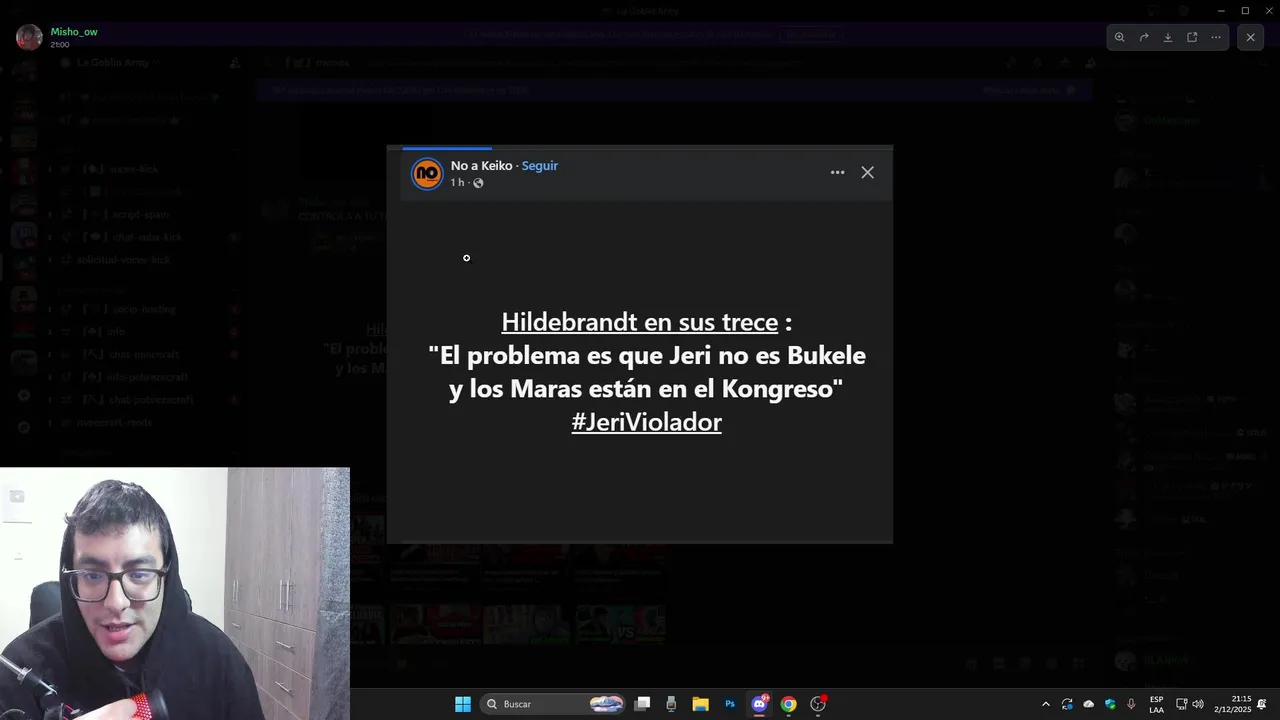
Task: Launch Photoshop from the taskbar
Action: click(x=730, y=704)
